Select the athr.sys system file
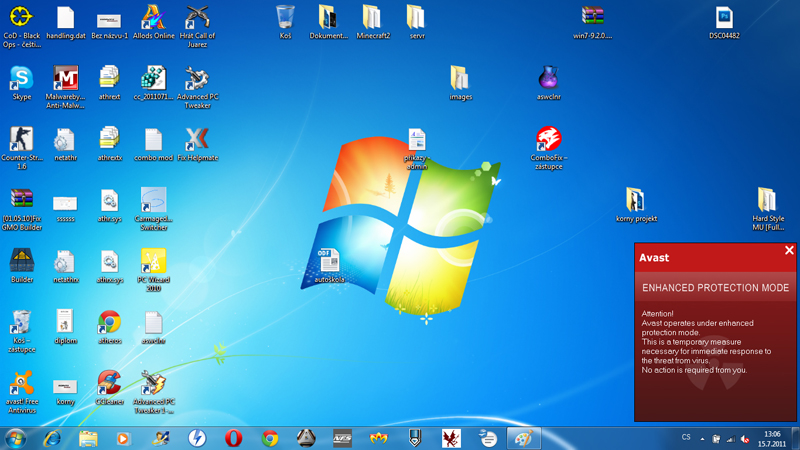 (109, 200)
